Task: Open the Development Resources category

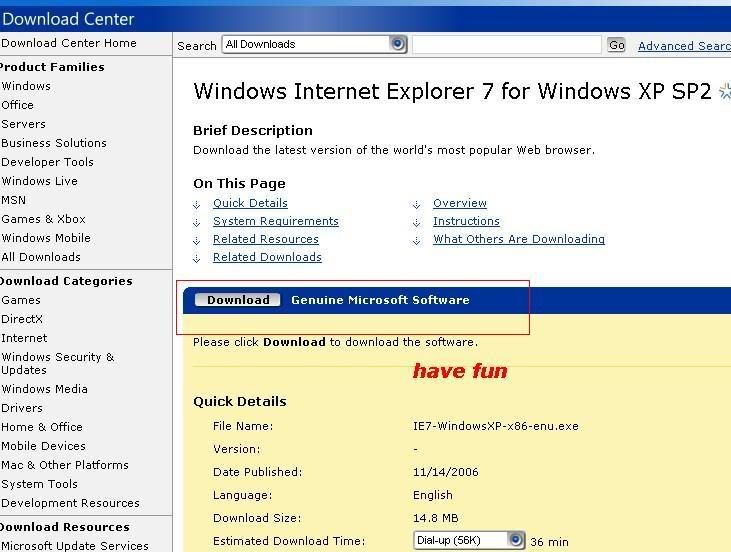Action: pos(70,503)
